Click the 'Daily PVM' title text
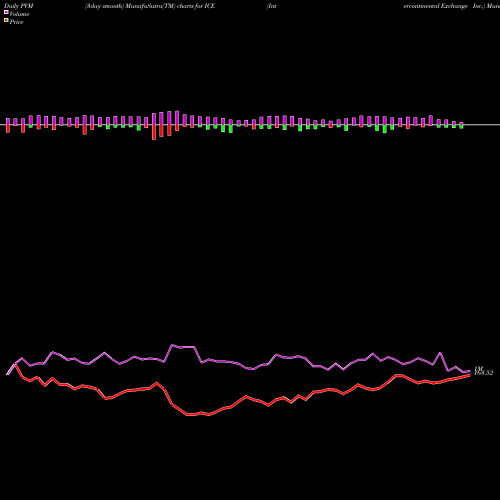Viewport: 500px width, 500px height. (19, 6)
